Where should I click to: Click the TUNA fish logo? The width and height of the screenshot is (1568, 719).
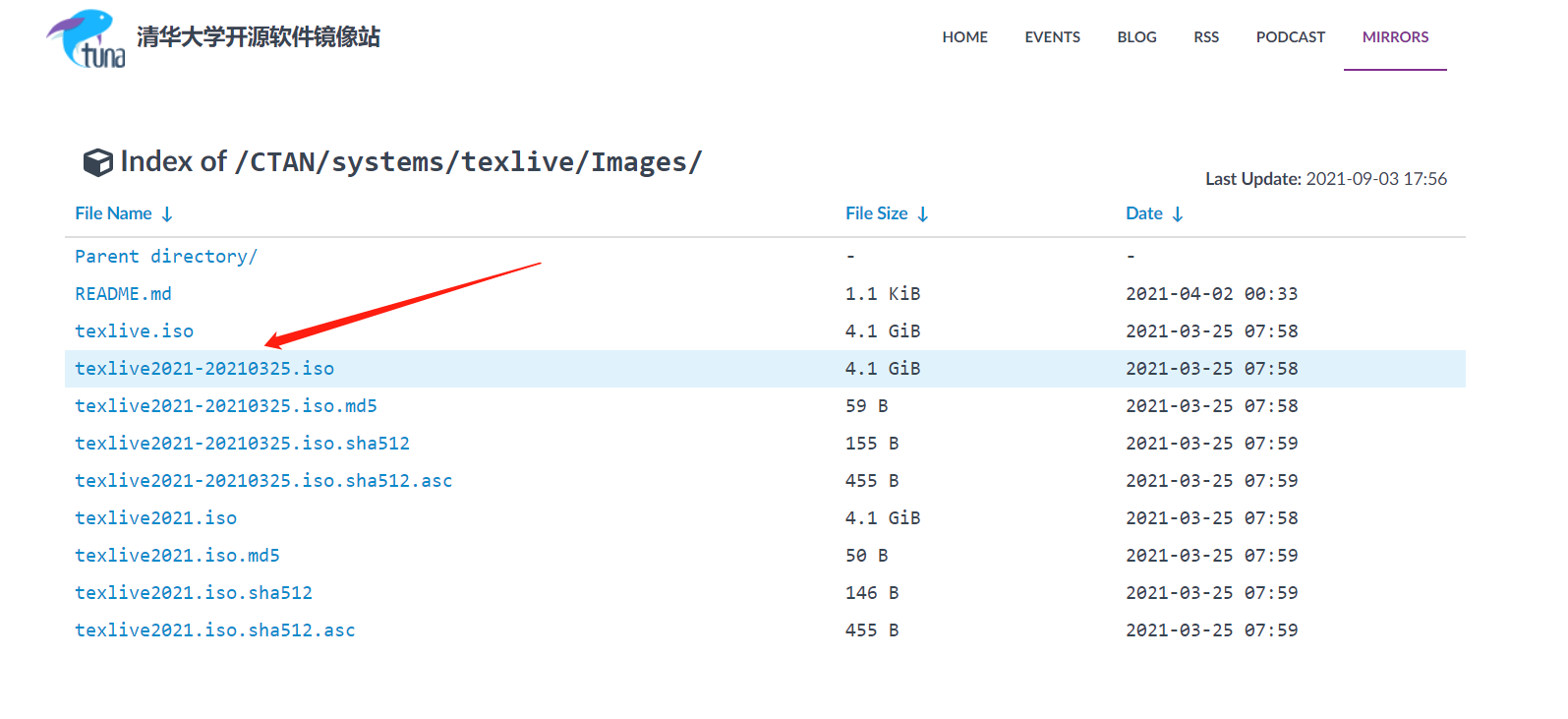click(87, 38)
